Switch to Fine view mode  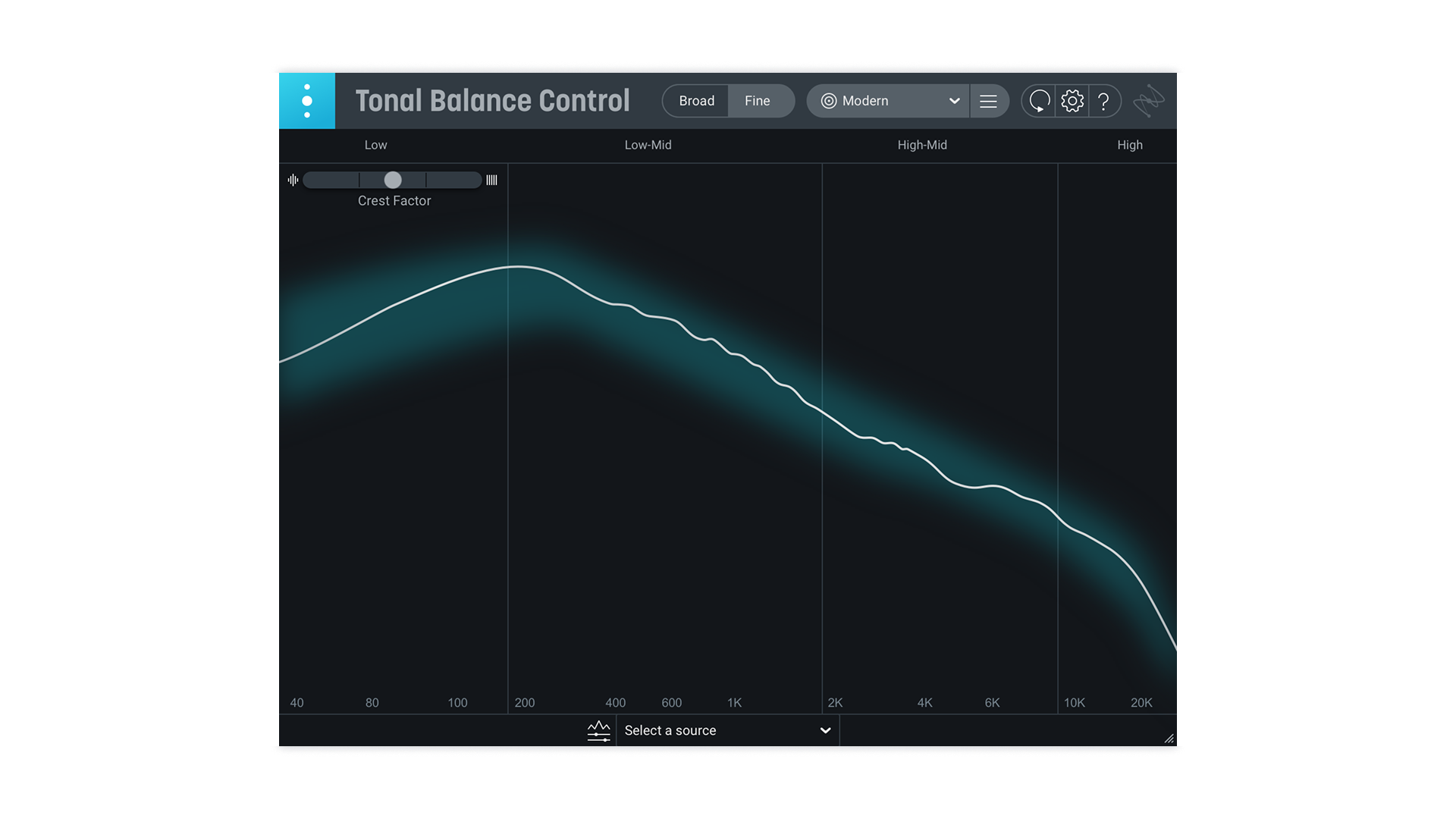click(x=757, y=101)
